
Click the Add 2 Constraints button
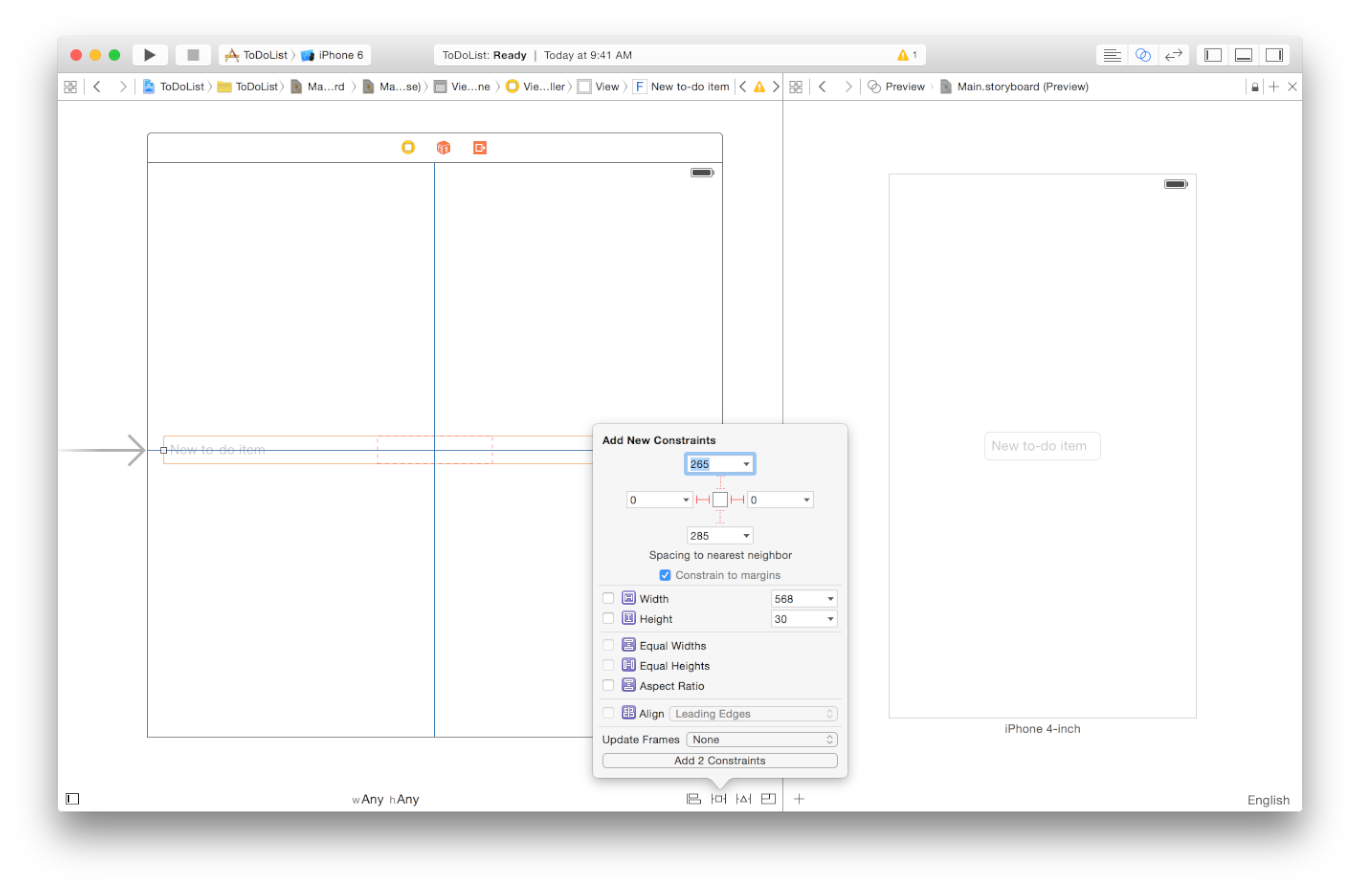(720, 761)
